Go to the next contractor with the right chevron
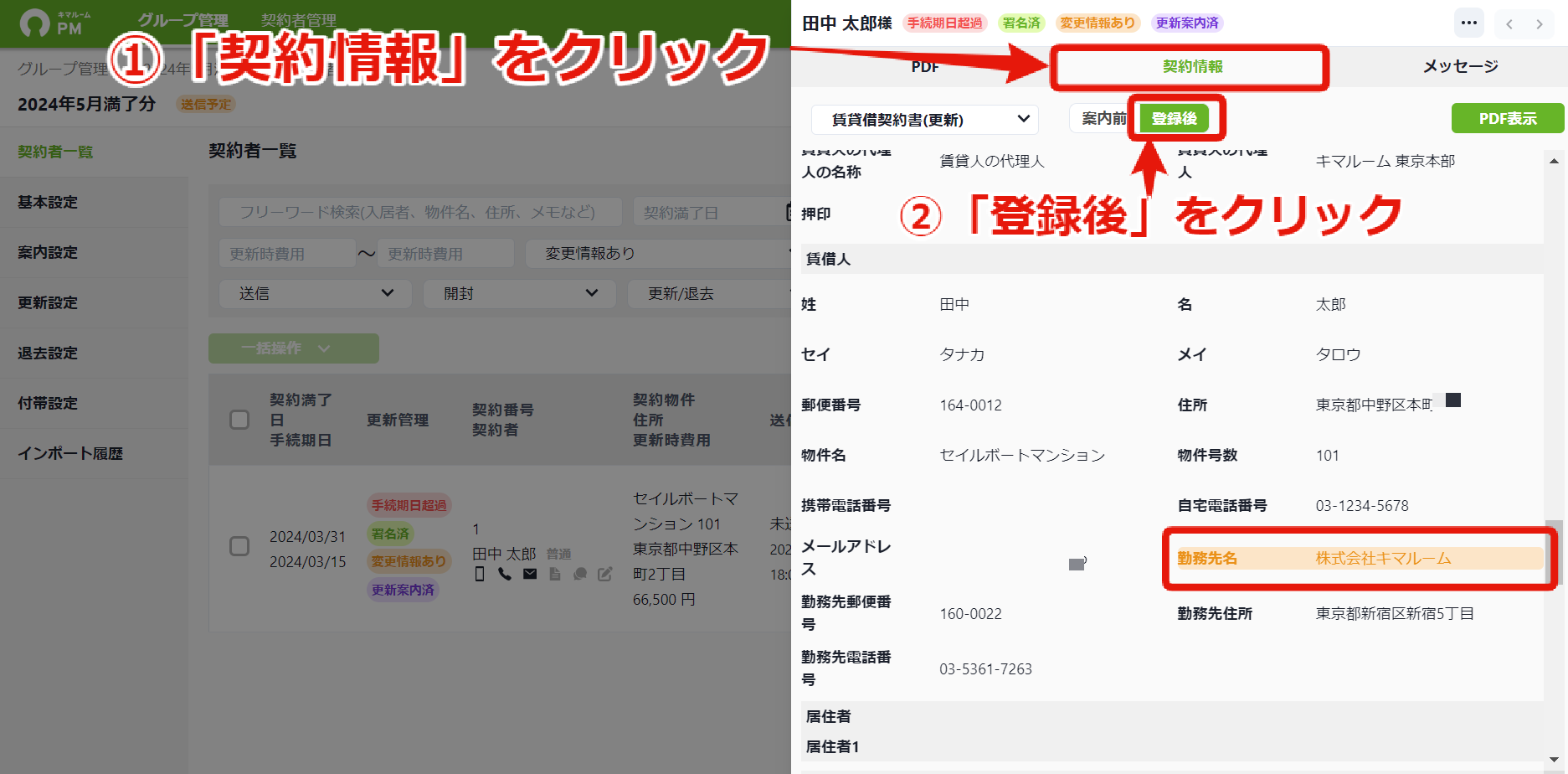The image size is (1568, 774). [1540, 23]
